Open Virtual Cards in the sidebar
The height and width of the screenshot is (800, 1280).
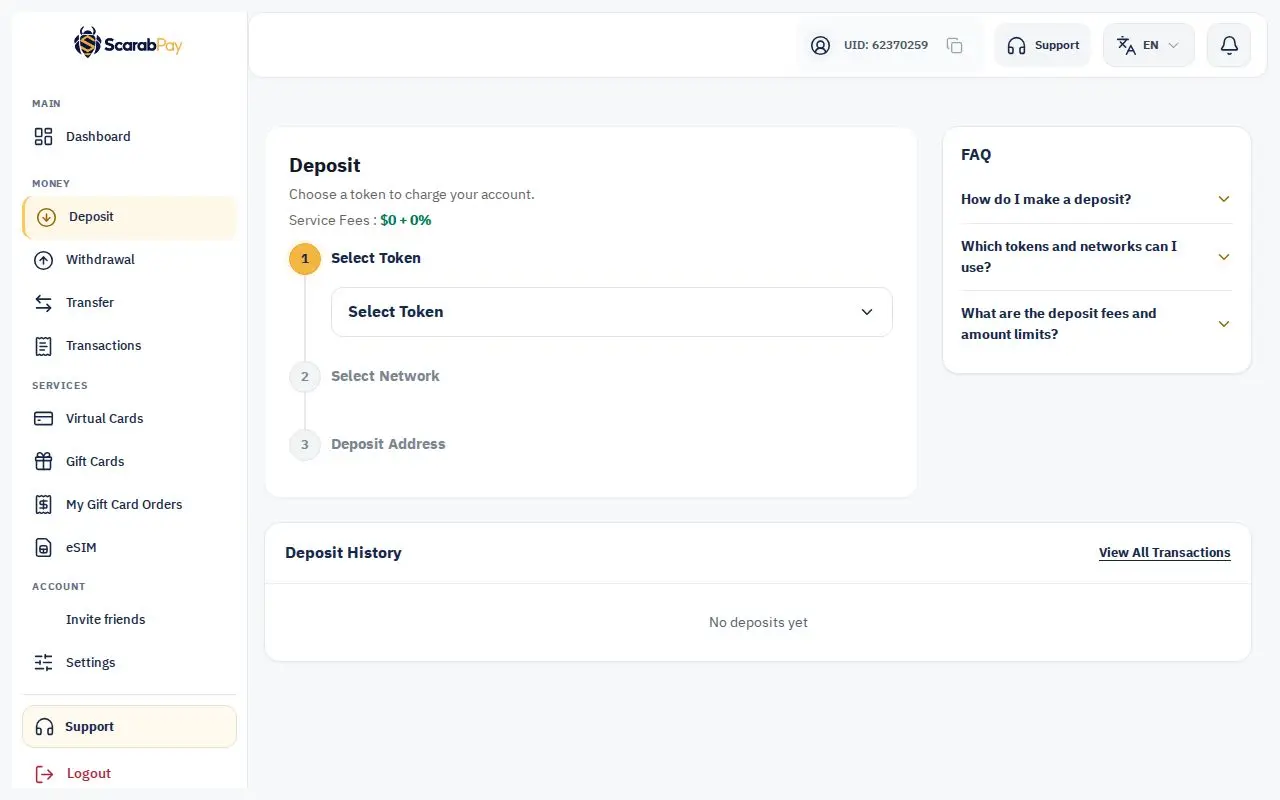[x=129, y=419]
